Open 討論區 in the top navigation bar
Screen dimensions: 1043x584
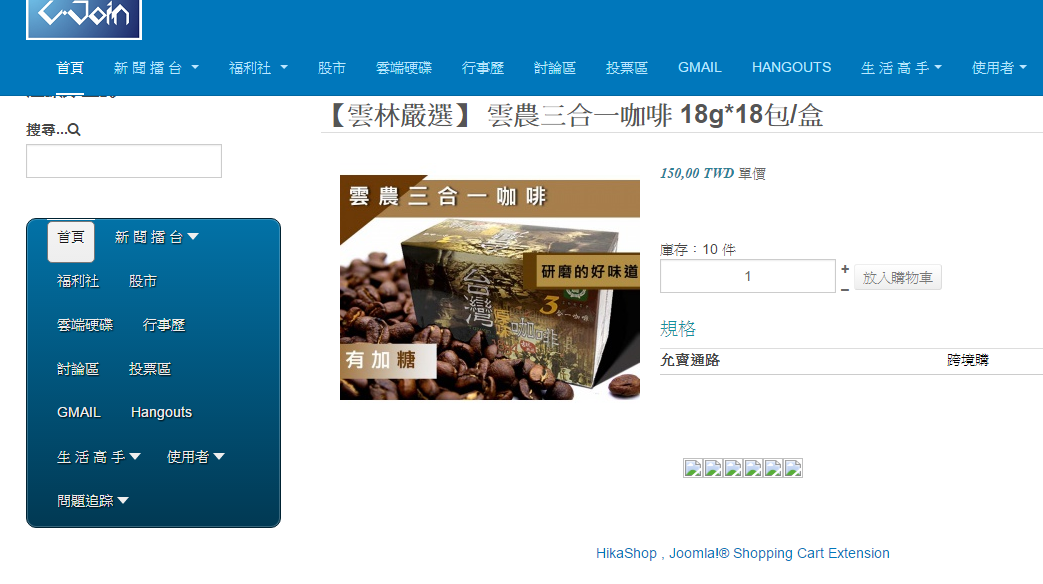point(555,68)
